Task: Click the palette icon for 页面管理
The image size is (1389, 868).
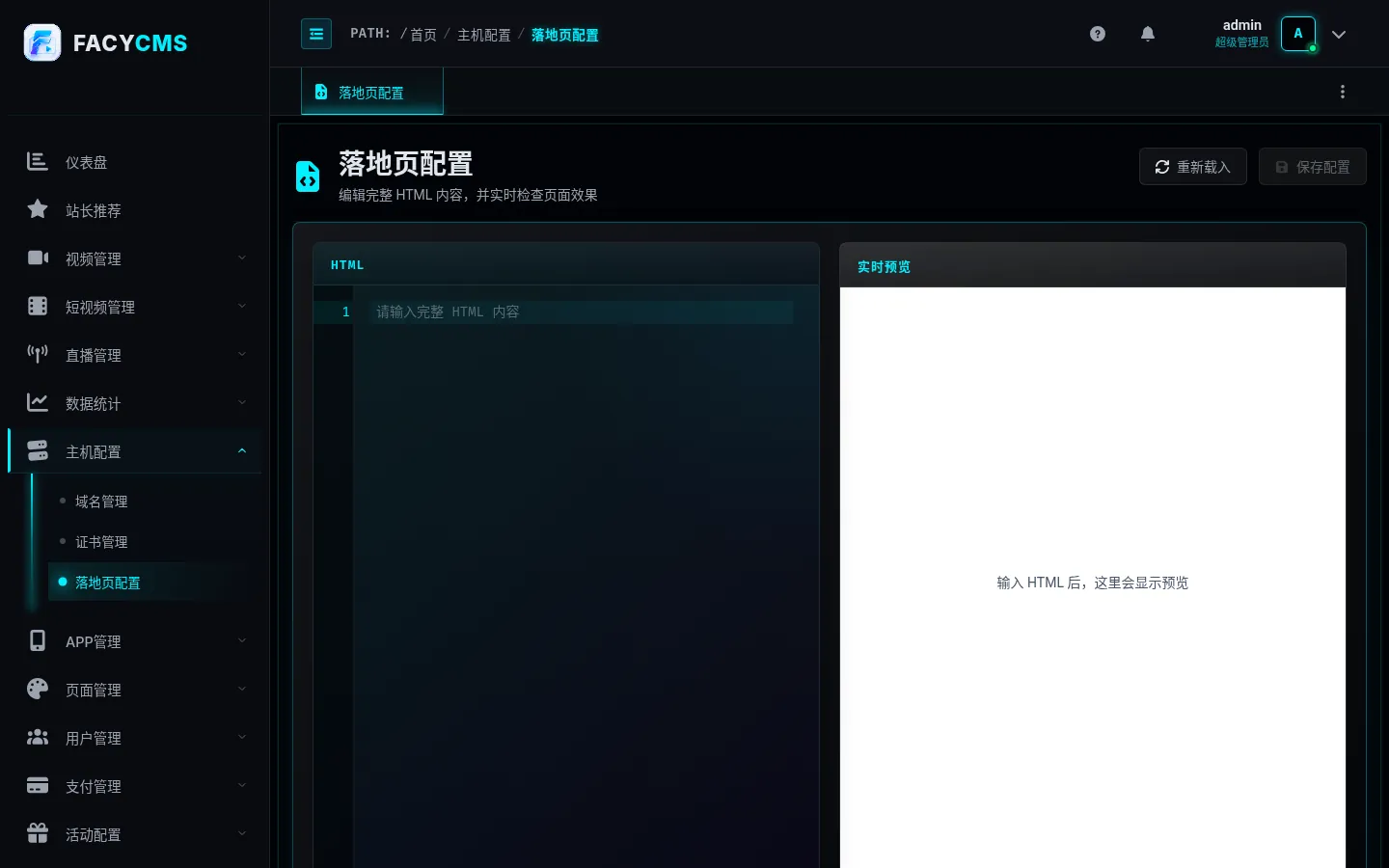Action: pyautogui.click(x=38, y=689)
